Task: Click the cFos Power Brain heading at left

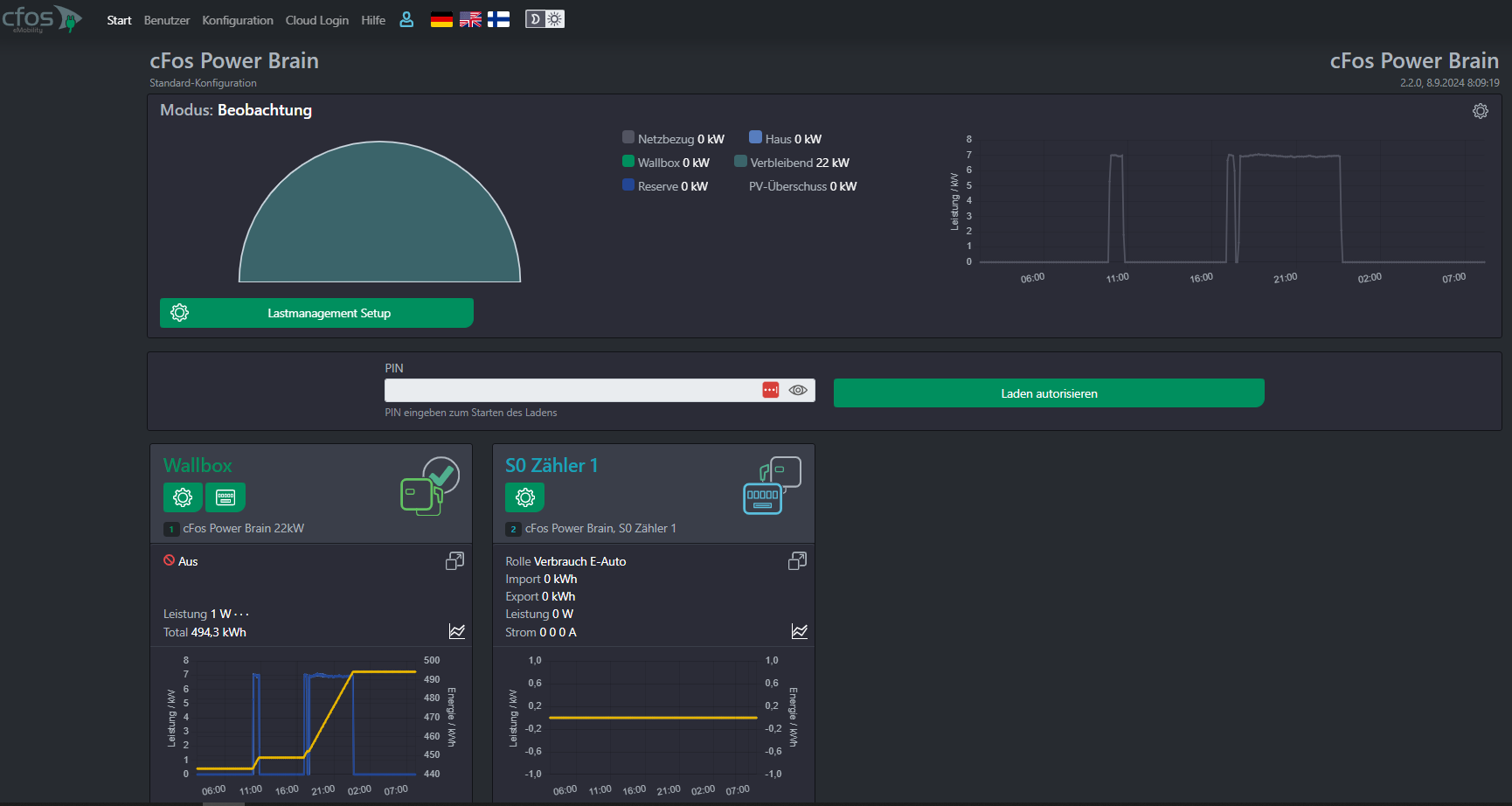Action: tap(234, 60)
